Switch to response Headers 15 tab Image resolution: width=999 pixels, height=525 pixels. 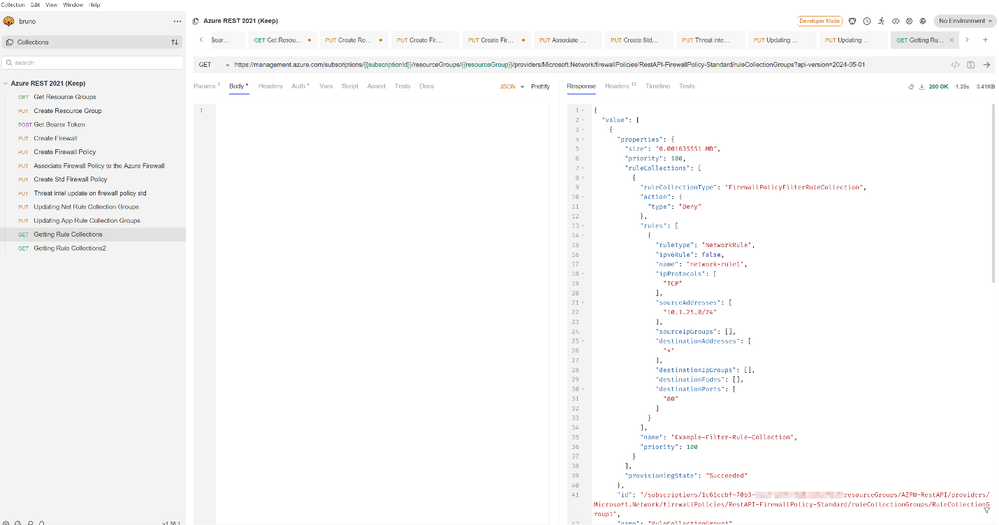tap(621, 86)
